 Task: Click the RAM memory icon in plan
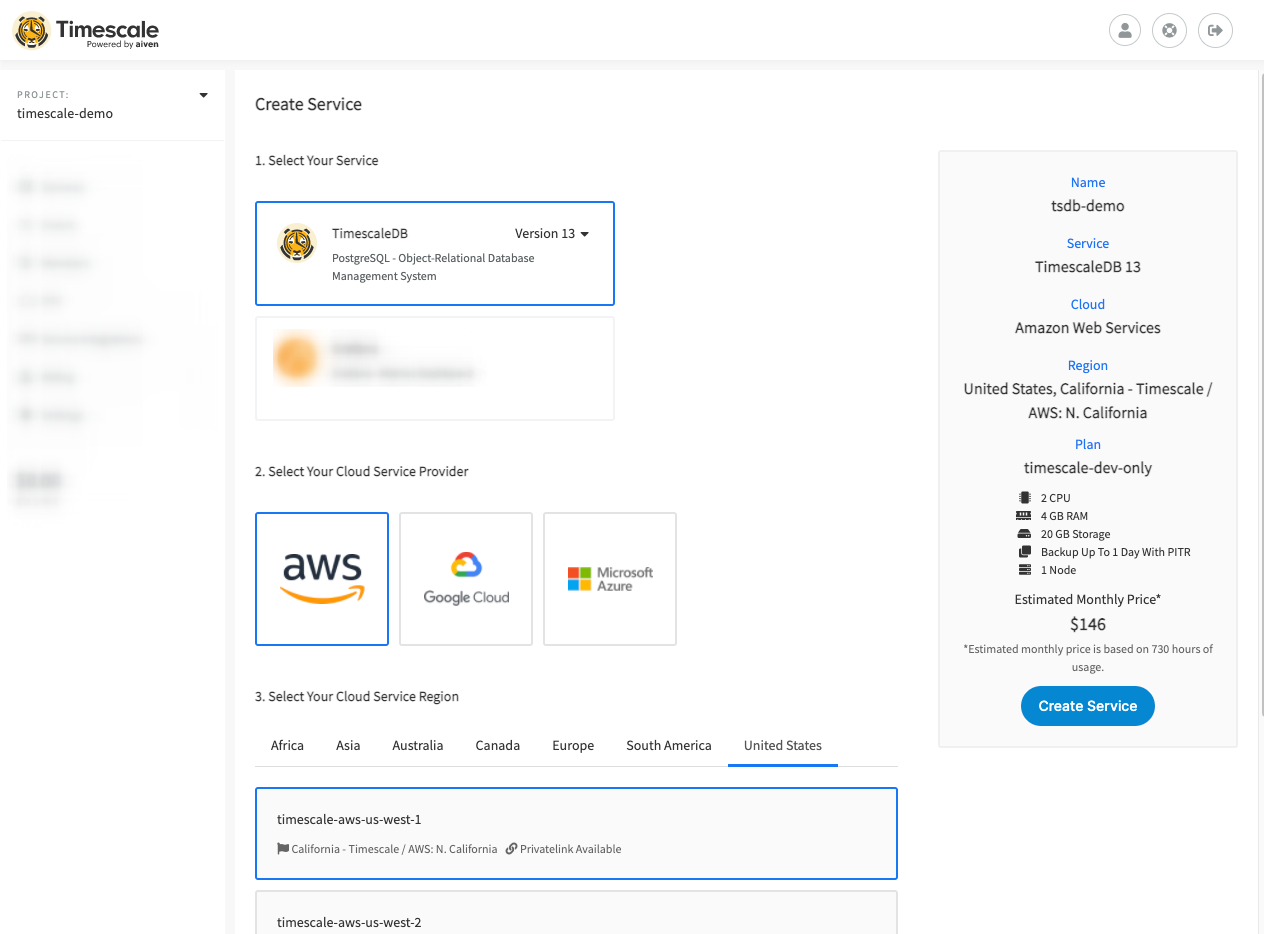pos(1023,516)
